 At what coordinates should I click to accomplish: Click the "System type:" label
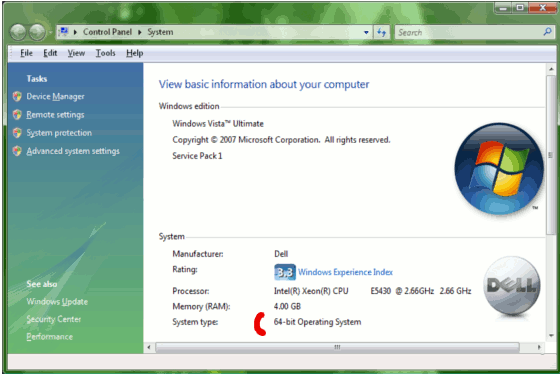click(195, 322)
